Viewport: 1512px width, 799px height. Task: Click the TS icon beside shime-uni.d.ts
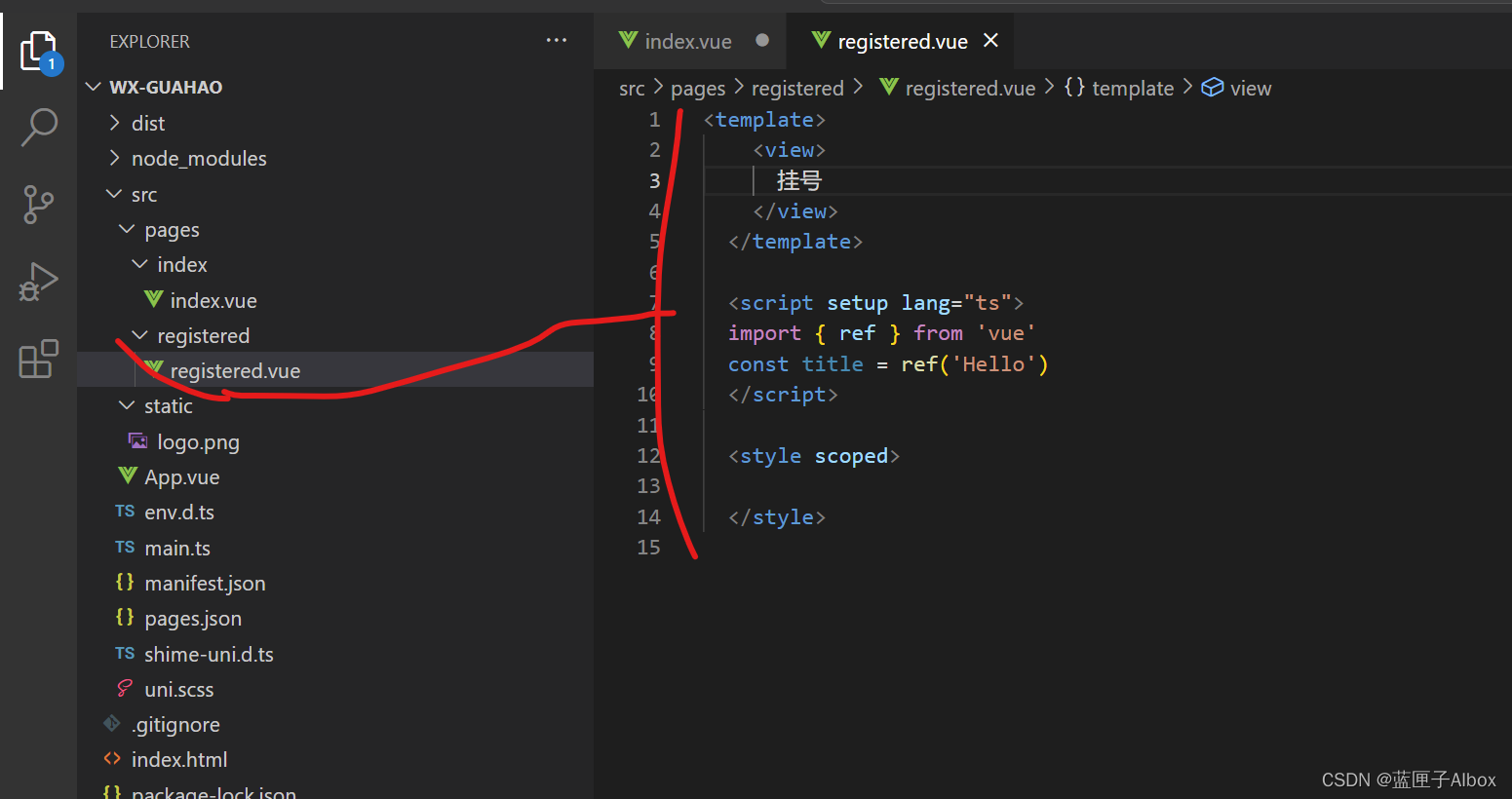click(125, 654)
